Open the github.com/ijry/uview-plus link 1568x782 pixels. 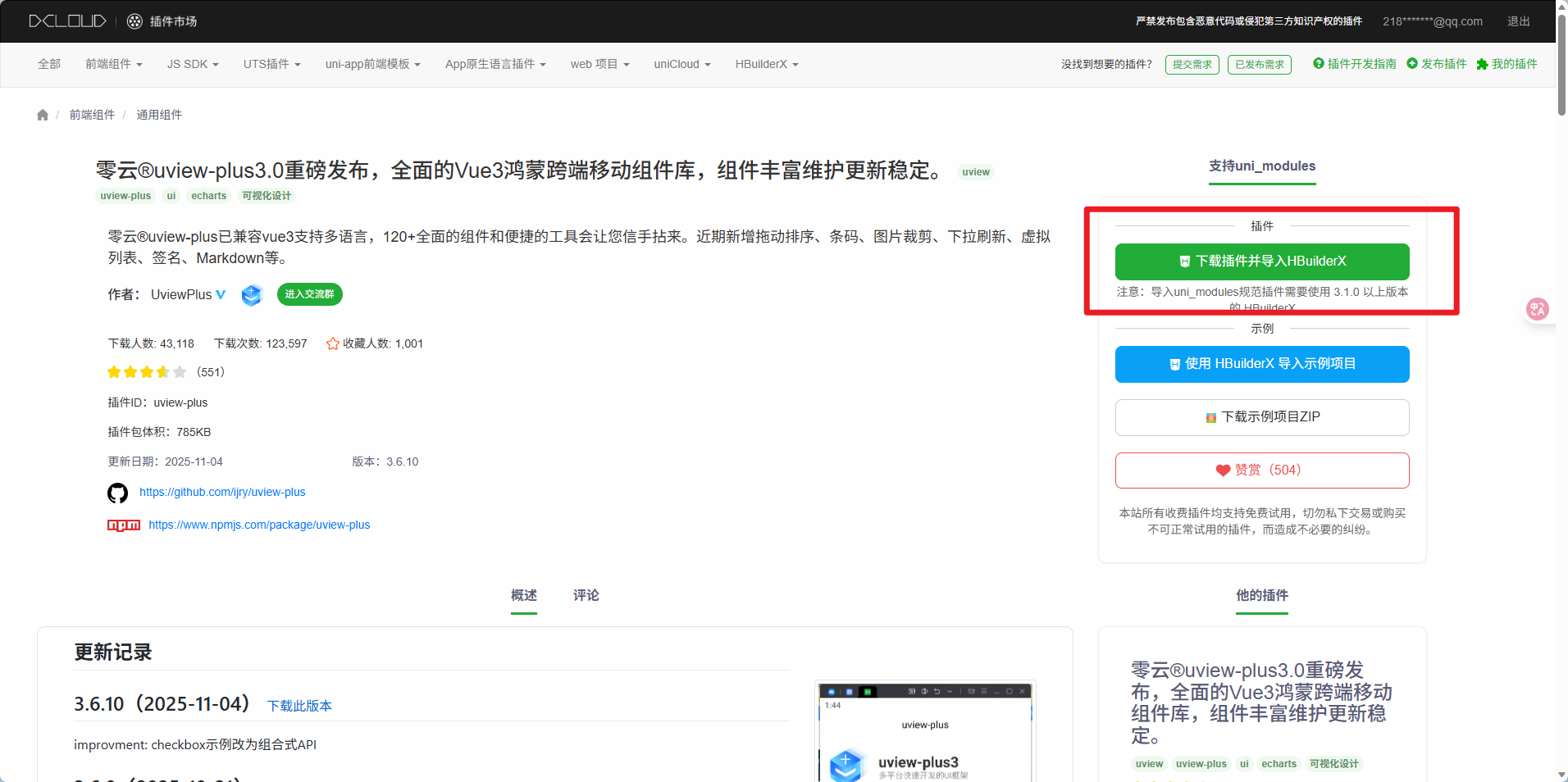222,492
